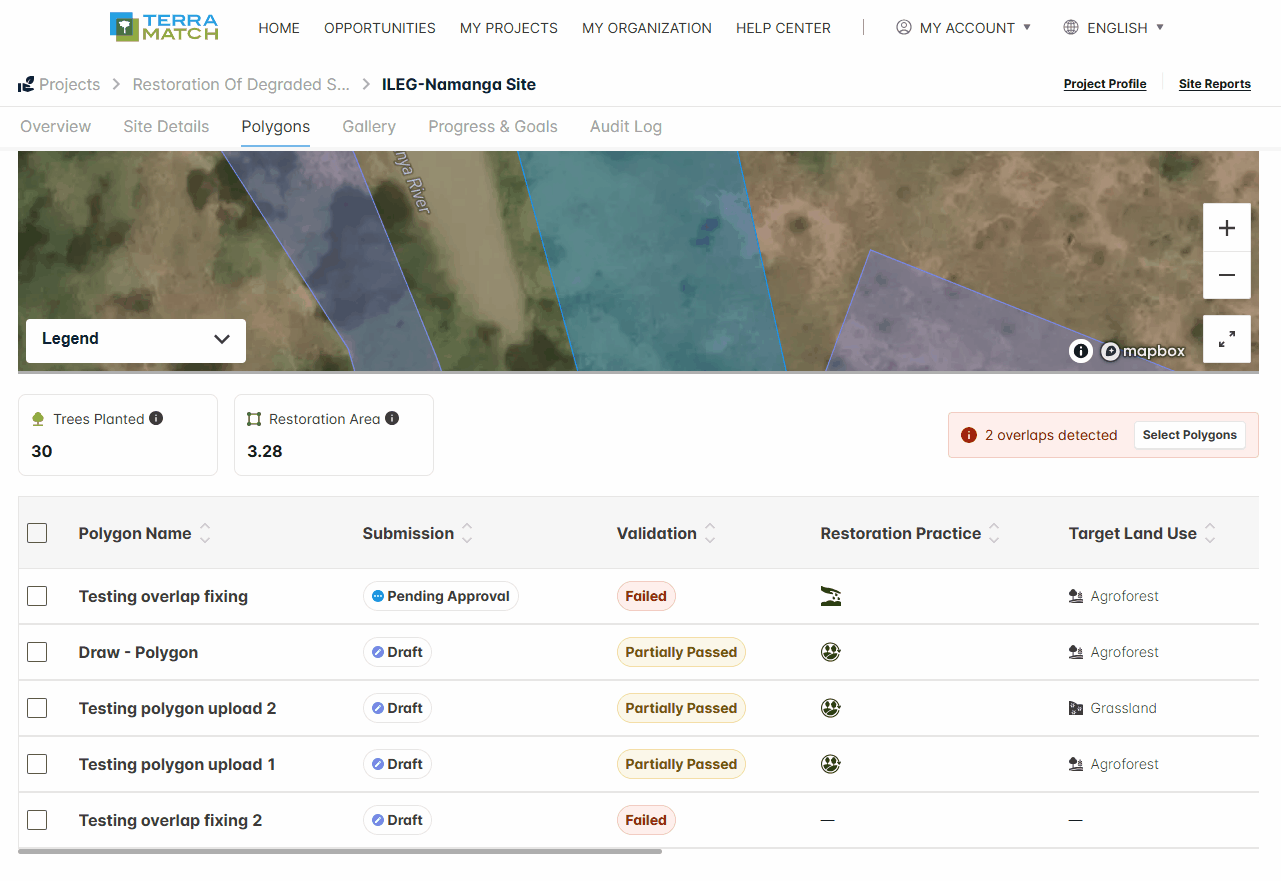
Task: Sort table by Restoration Practice
Action: [994, 533]
